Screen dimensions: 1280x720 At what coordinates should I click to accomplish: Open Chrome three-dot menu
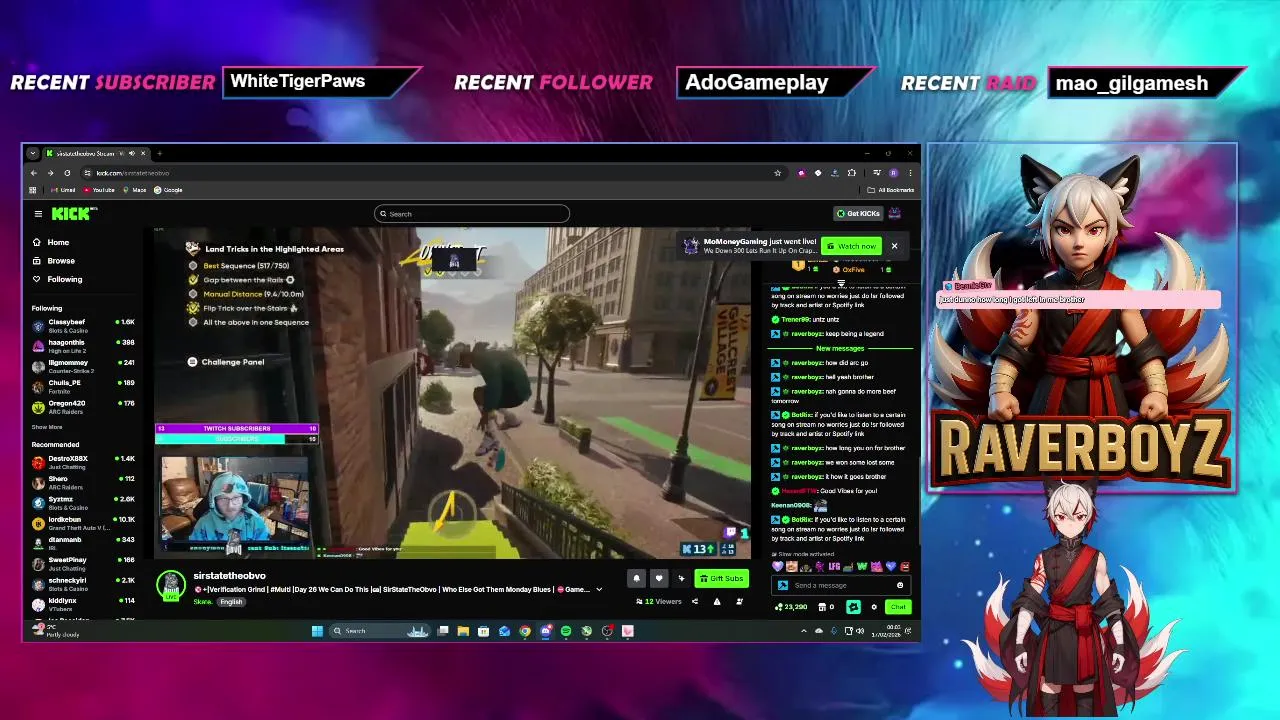pos(910,173)
